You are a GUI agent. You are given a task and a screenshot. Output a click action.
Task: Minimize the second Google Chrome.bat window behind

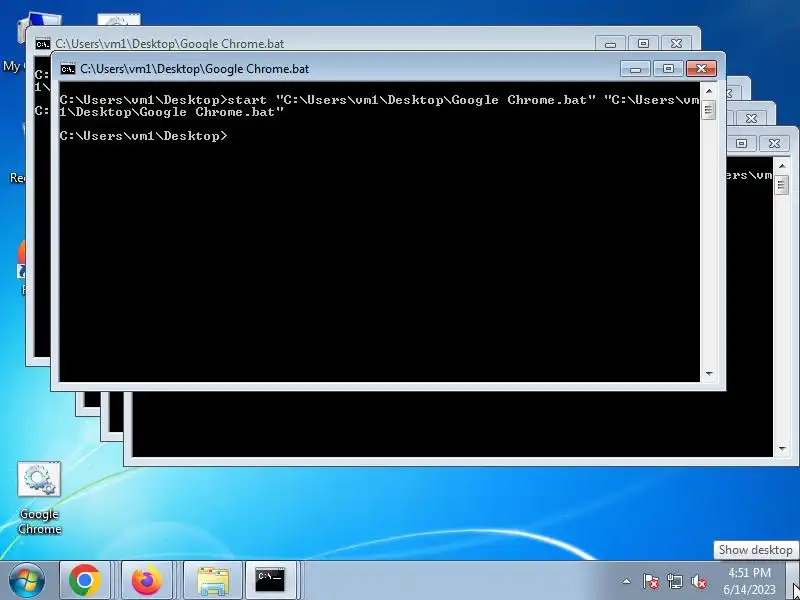(x=610, y=44)
